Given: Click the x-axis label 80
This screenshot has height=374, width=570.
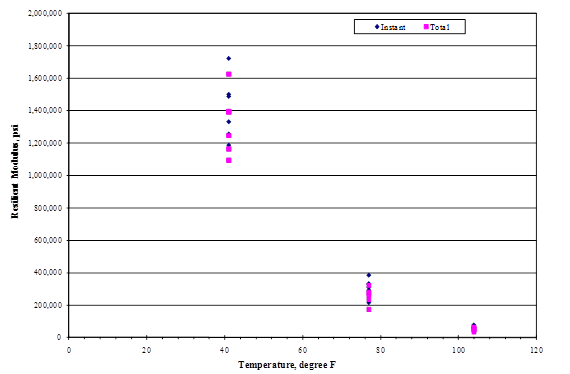Looking at the screenshot, I should [381, 350].
